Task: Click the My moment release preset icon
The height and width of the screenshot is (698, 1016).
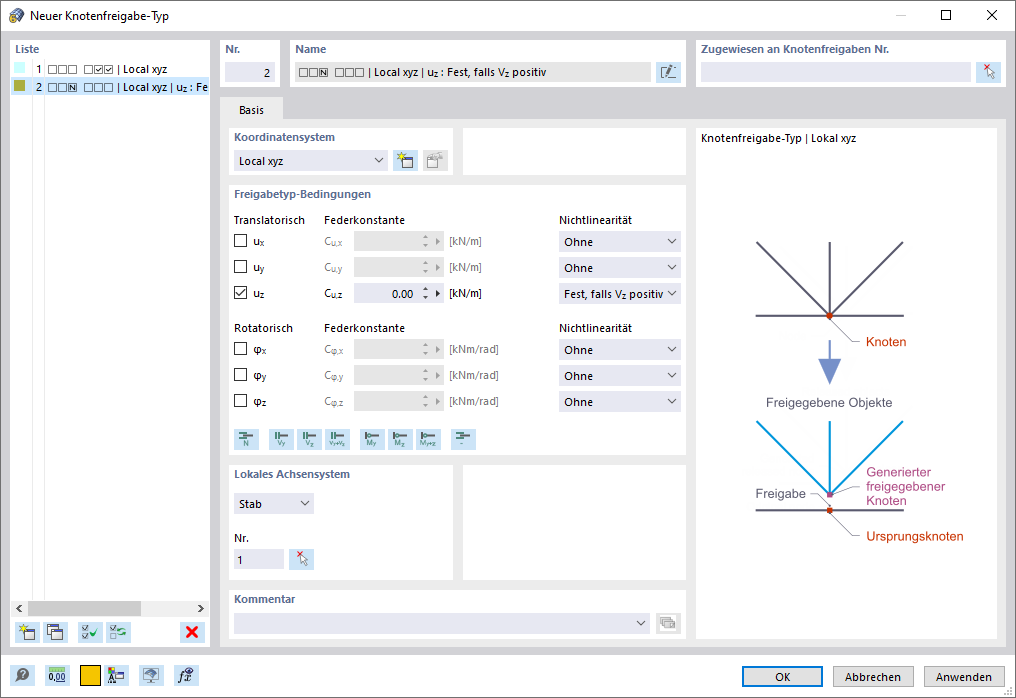Action: pyautogui.click(x=372, y=439)
